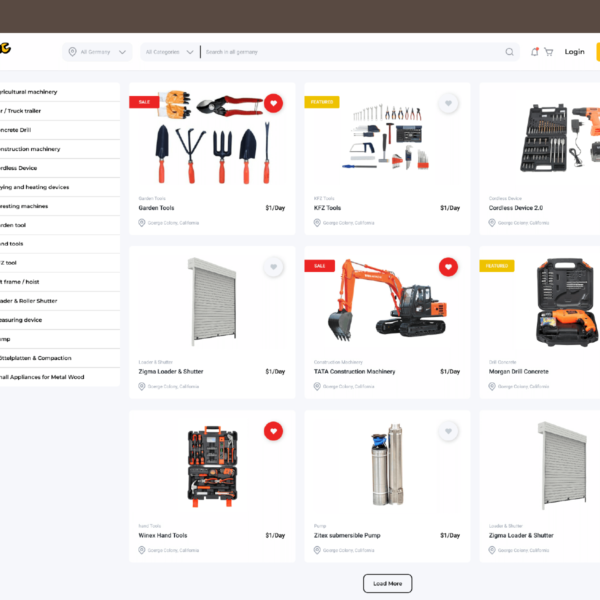Click the Garden Tools product title

point(156,208)
